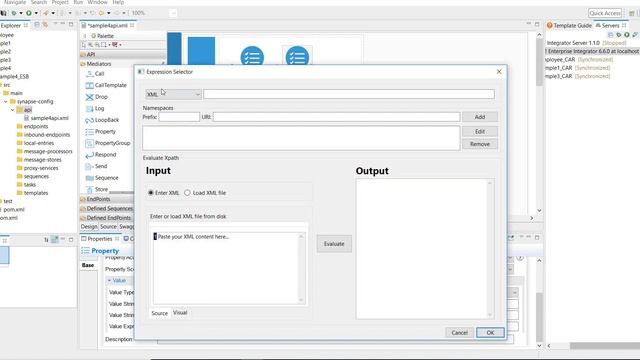
Task: Collapse the api folder in Explorer tree
Action: click(x=13, y=110)
